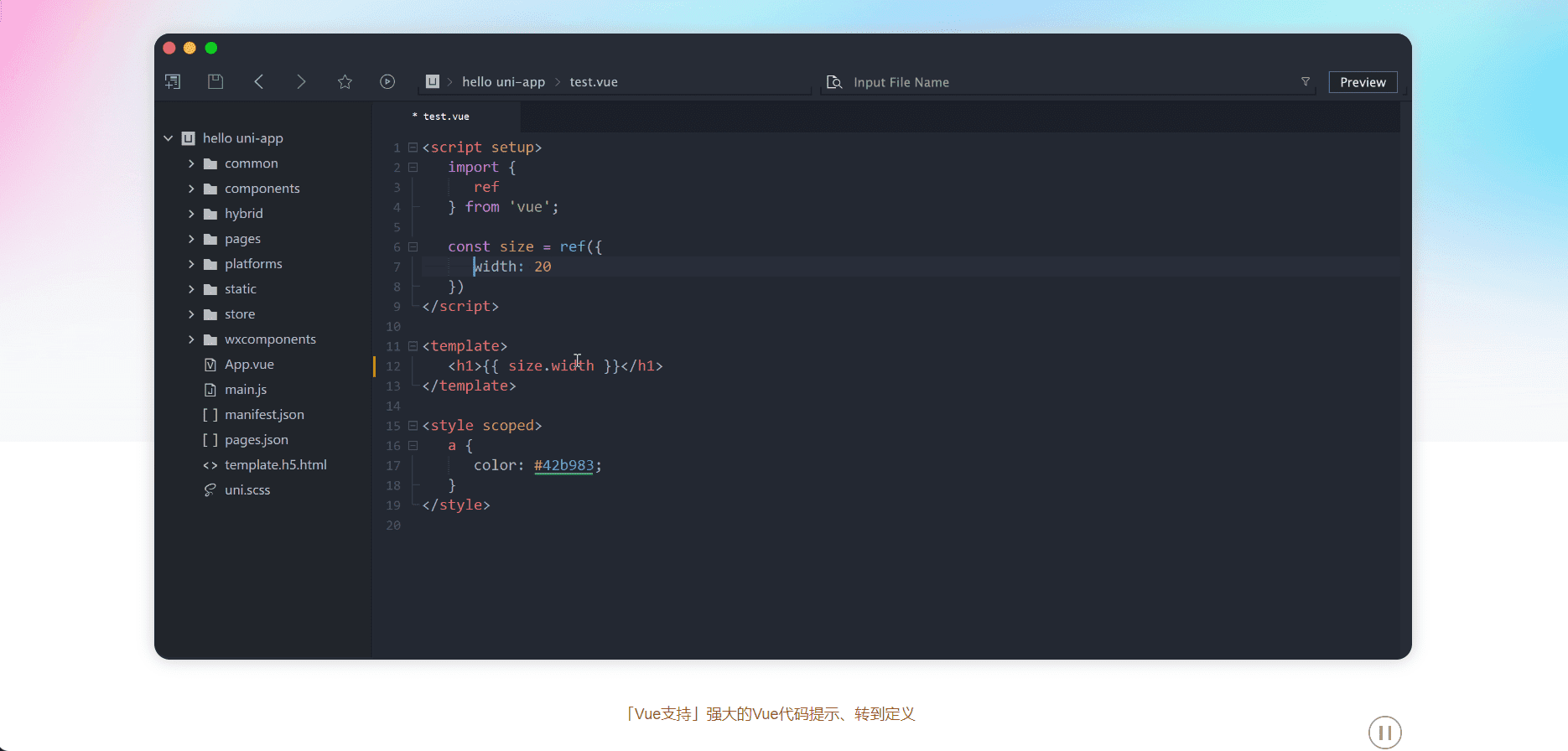Select test.vue in breadcrumb

594,81
